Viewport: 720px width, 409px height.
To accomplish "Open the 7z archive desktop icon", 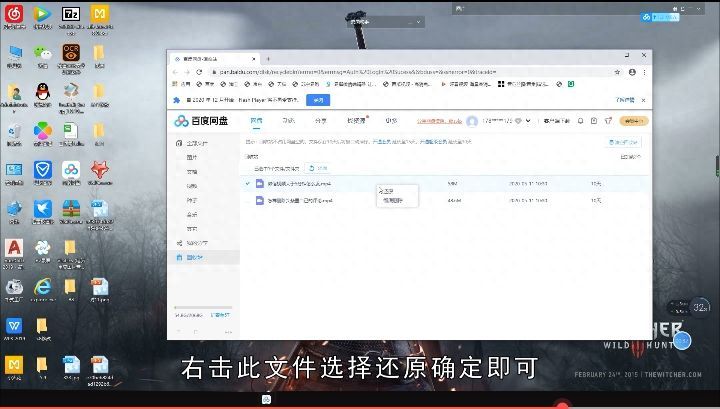I will (x=71, y=14).
